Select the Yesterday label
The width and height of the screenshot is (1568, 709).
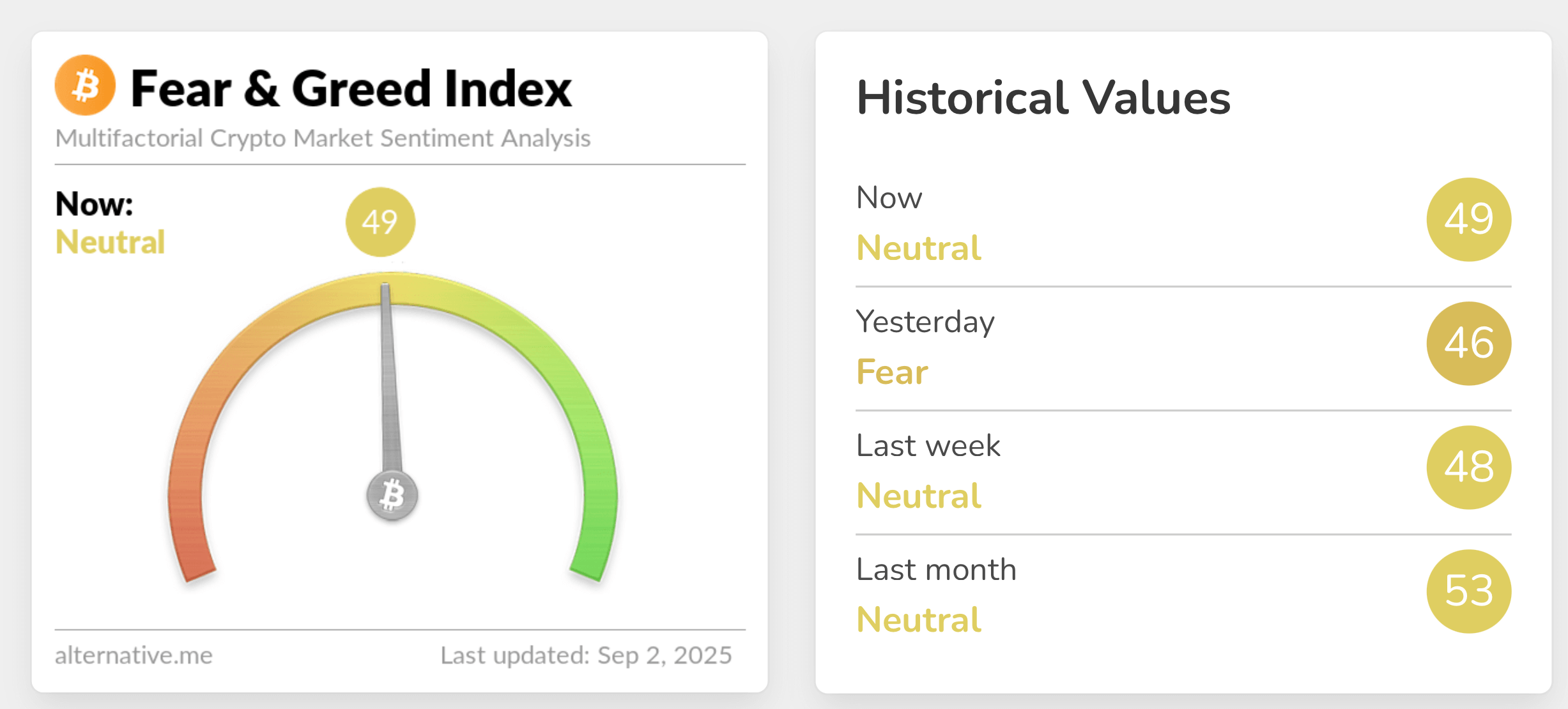pos(925,322)
